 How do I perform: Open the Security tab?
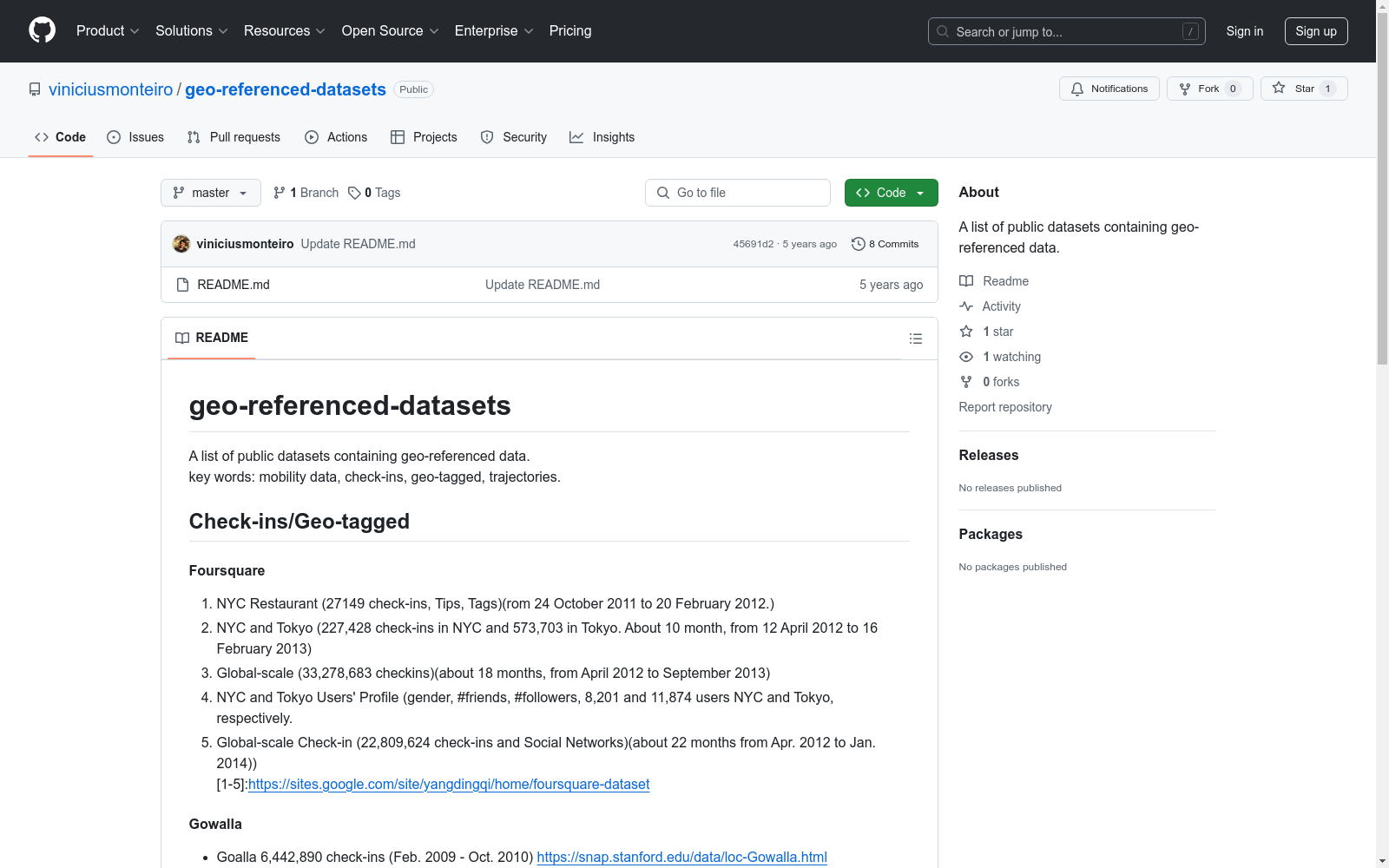click(514, 137)
